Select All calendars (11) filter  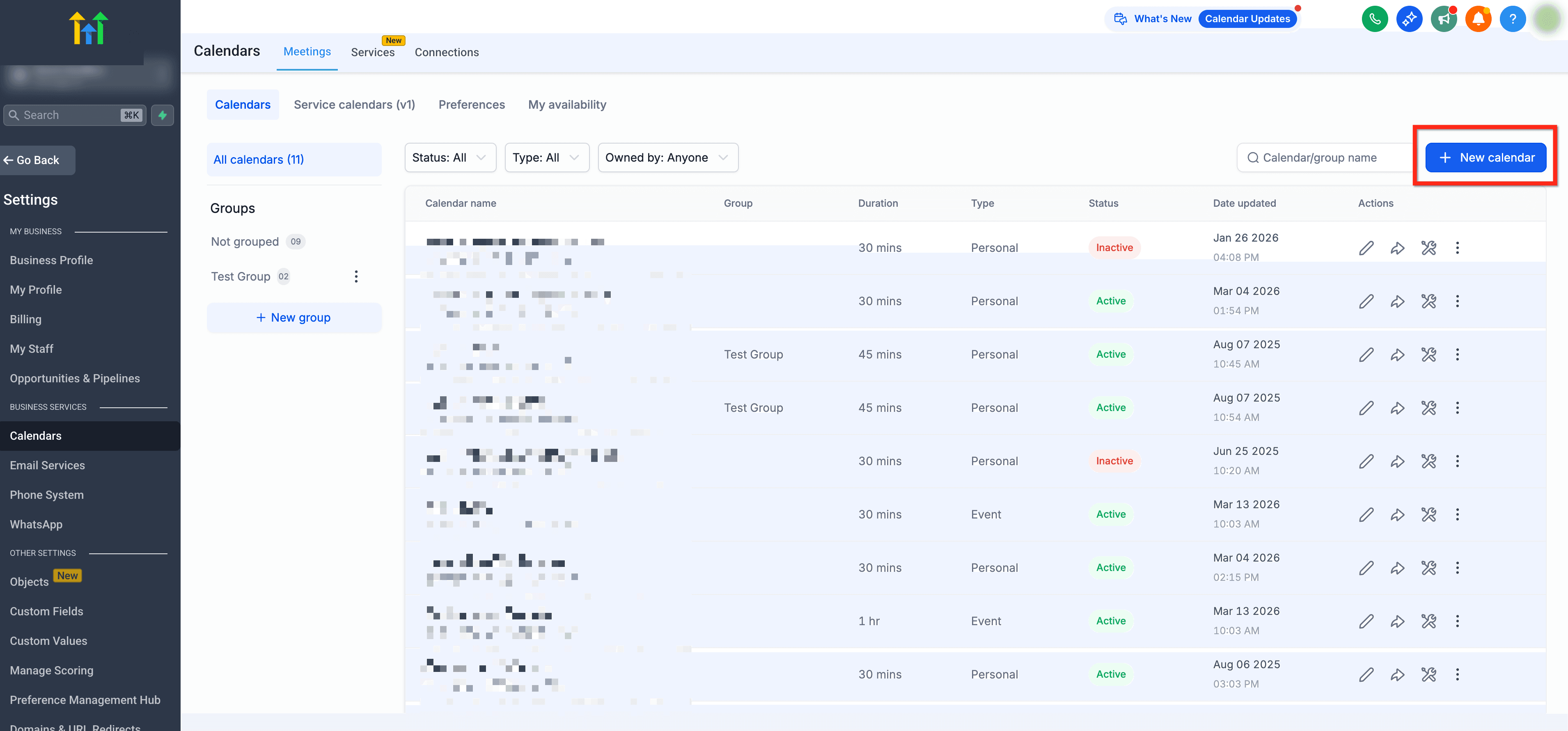click(x=294, y=159)
